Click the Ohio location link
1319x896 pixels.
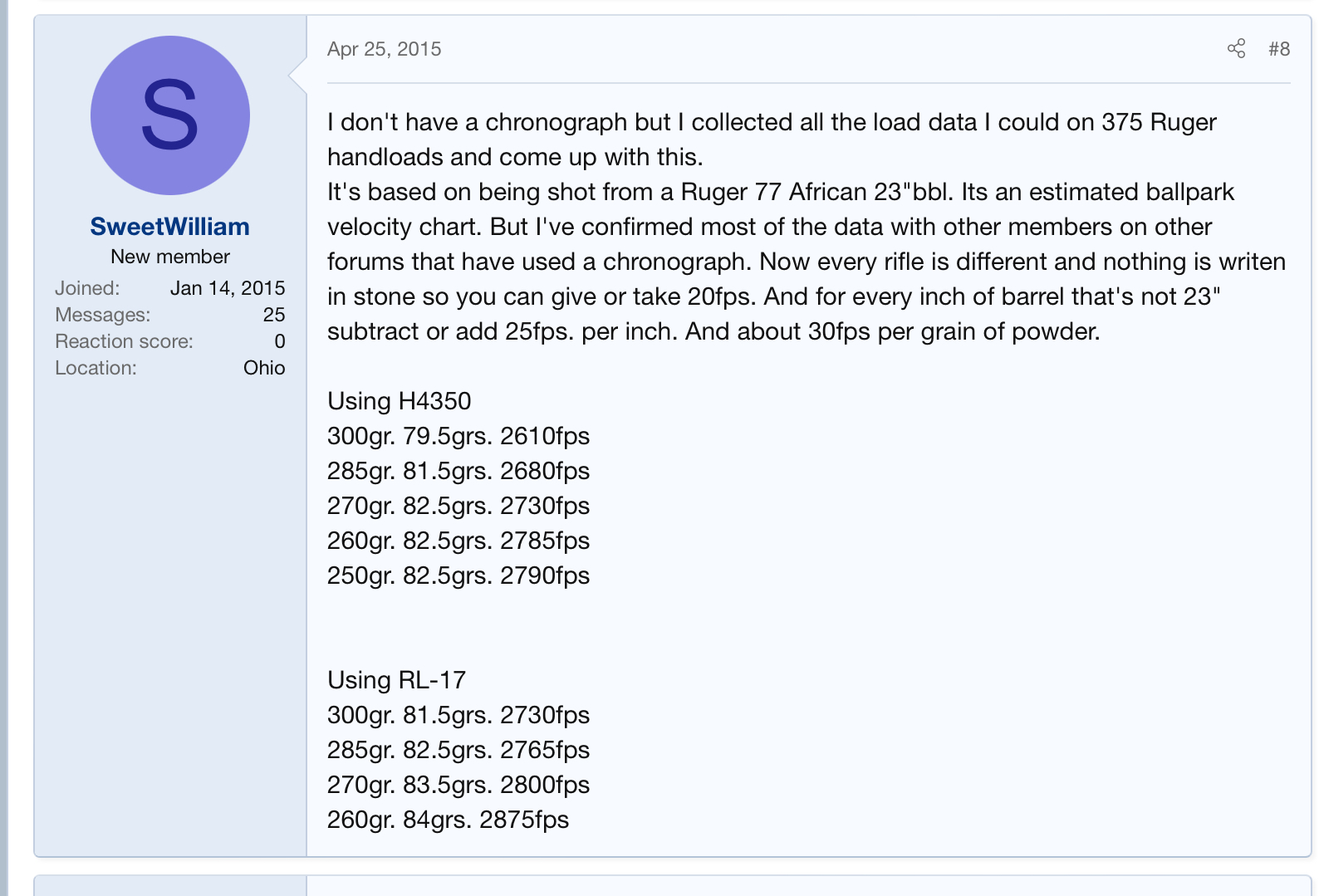tap(264, 368)
